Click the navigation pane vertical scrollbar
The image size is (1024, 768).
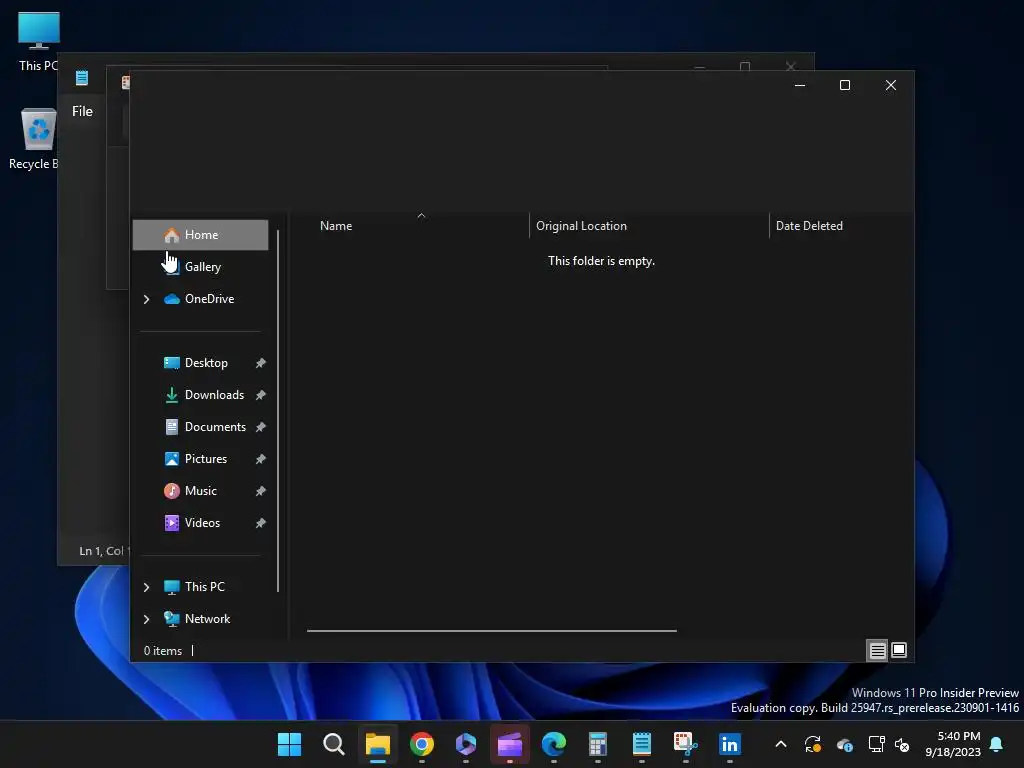pyautogui.click(x=278, y=411)
